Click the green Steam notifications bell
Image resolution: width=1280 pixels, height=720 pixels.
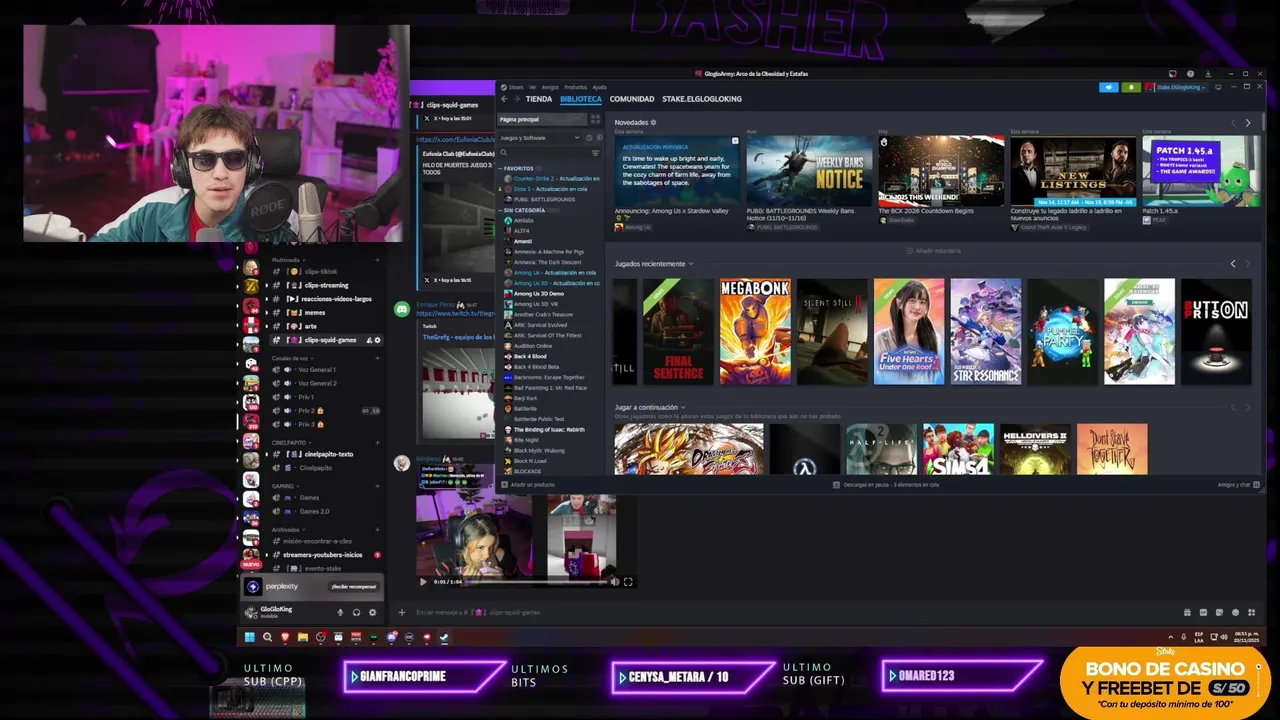[1131, 87]
